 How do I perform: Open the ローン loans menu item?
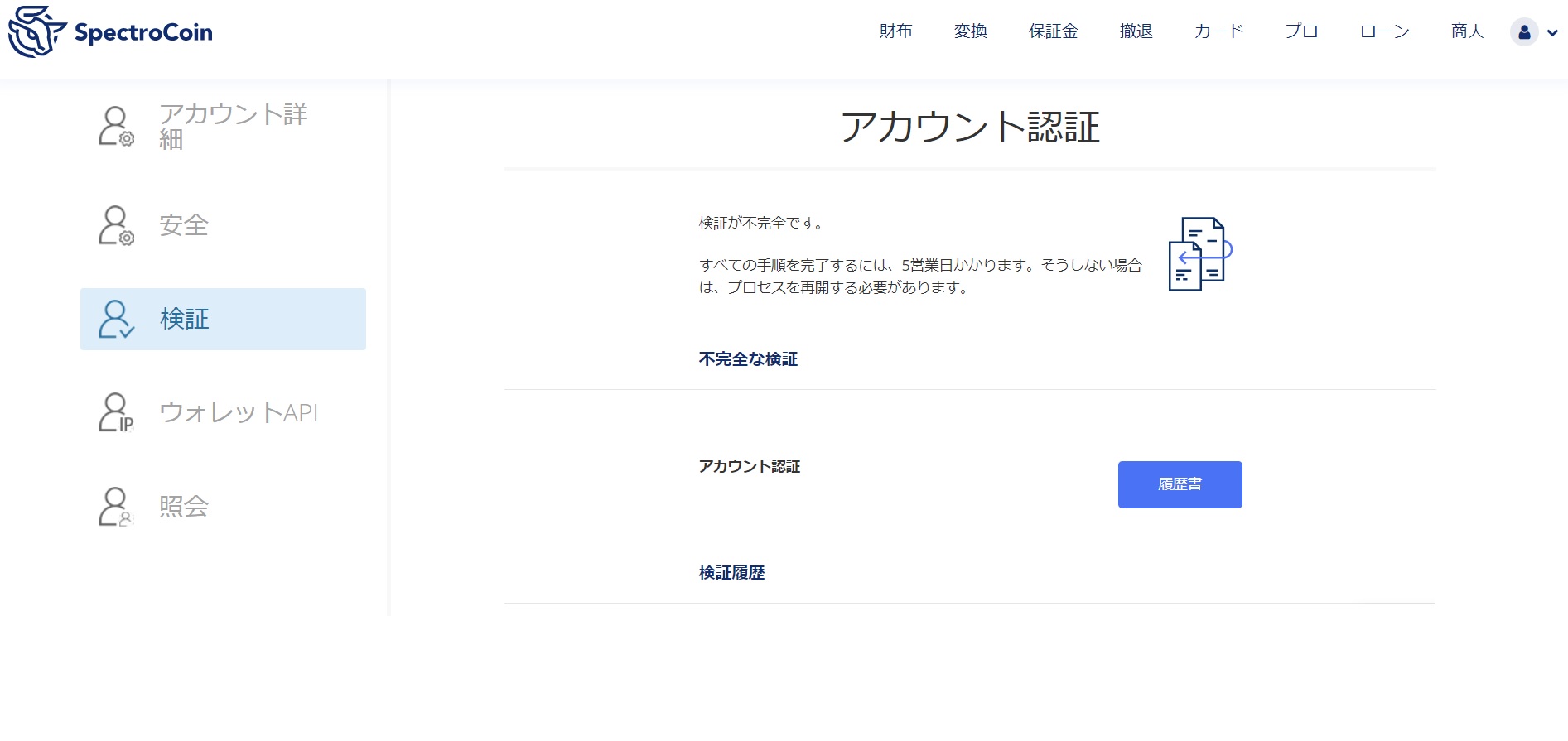[x=1384, y=31]
